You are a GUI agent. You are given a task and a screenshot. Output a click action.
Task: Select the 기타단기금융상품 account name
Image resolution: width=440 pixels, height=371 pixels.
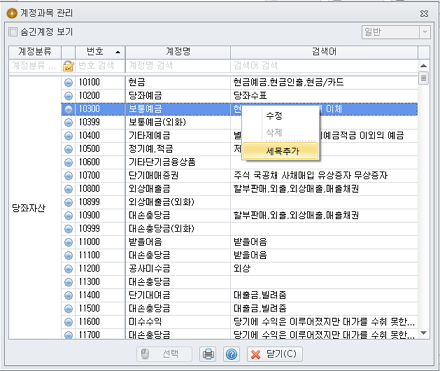[178, 163]
